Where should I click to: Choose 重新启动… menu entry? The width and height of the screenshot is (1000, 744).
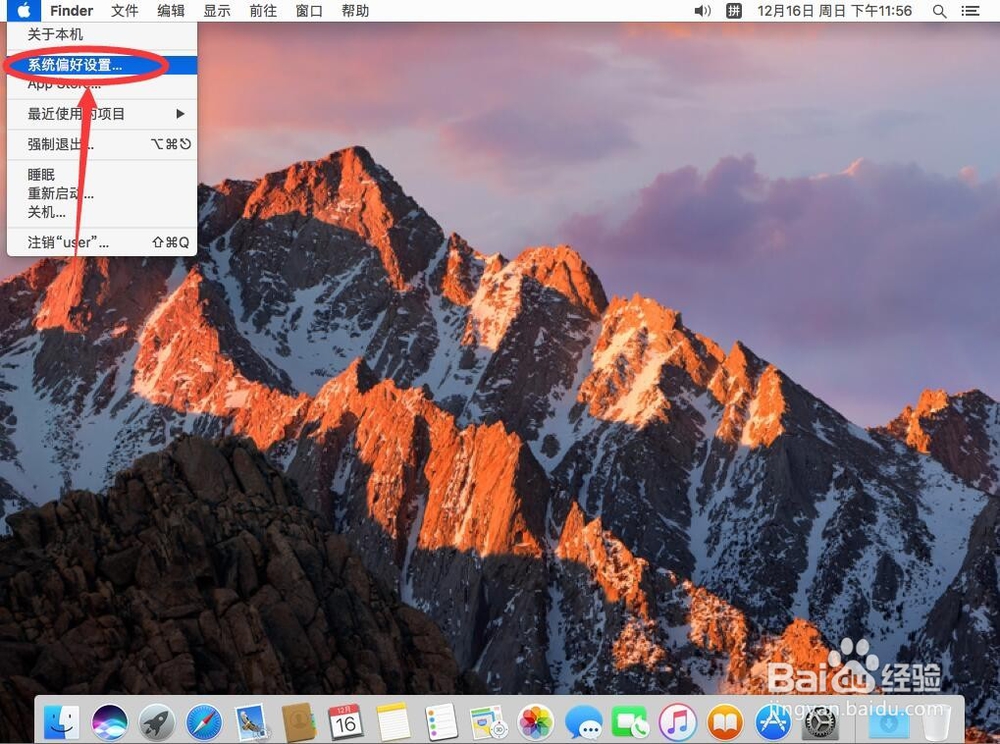[102, 193]
